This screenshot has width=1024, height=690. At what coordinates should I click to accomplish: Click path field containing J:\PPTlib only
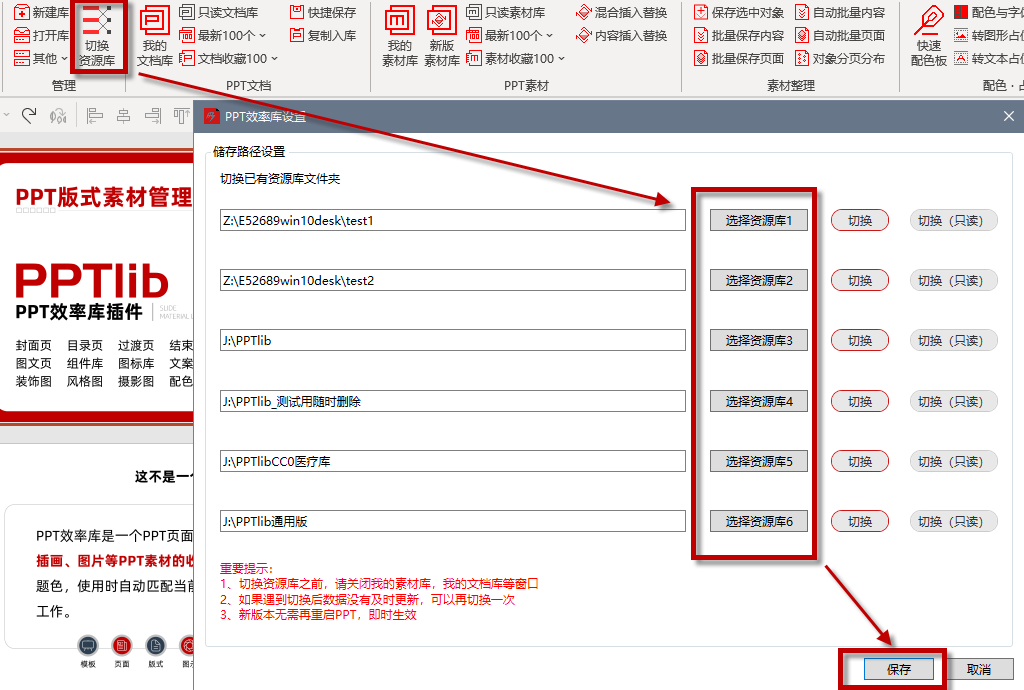click(453, 341)
